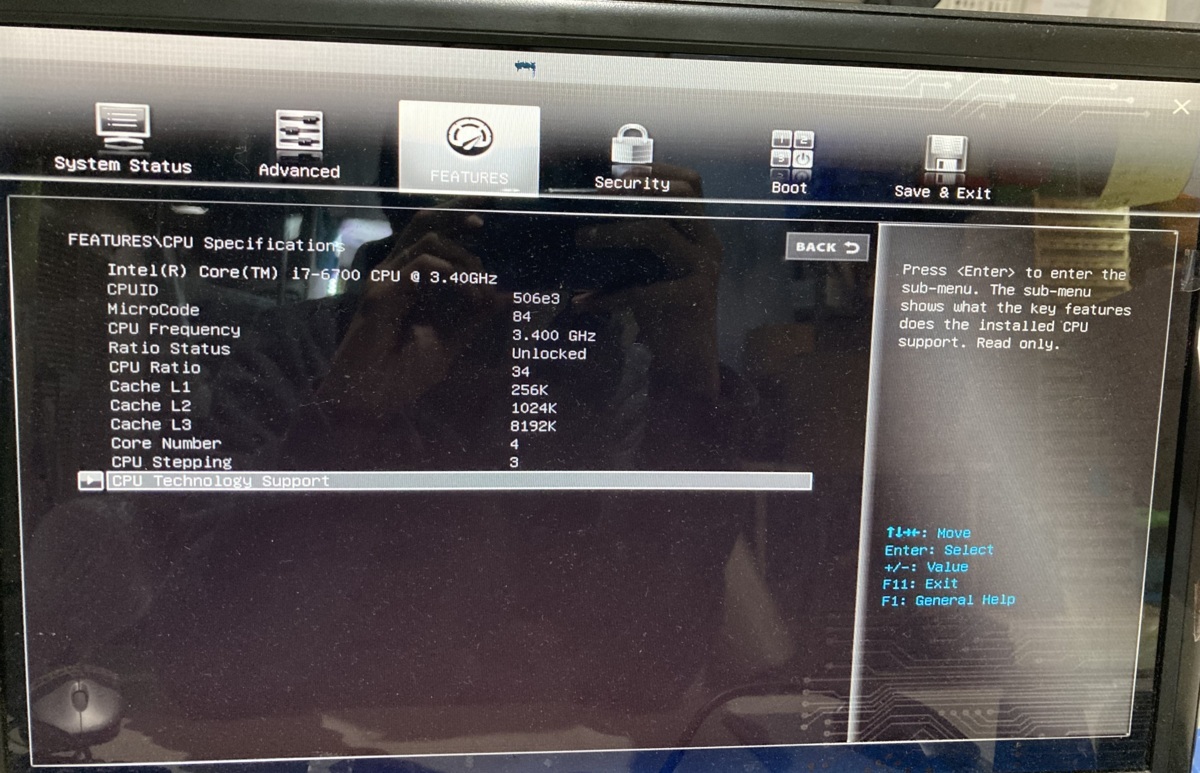Go to the Security tab label

click(x=632, y=183)
